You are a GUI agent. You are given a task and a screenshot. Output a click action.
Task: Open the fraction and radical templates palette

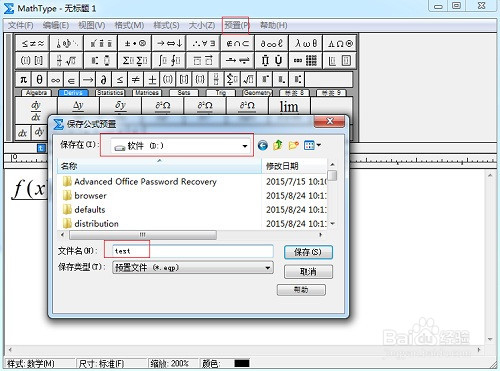click(67, 61)
